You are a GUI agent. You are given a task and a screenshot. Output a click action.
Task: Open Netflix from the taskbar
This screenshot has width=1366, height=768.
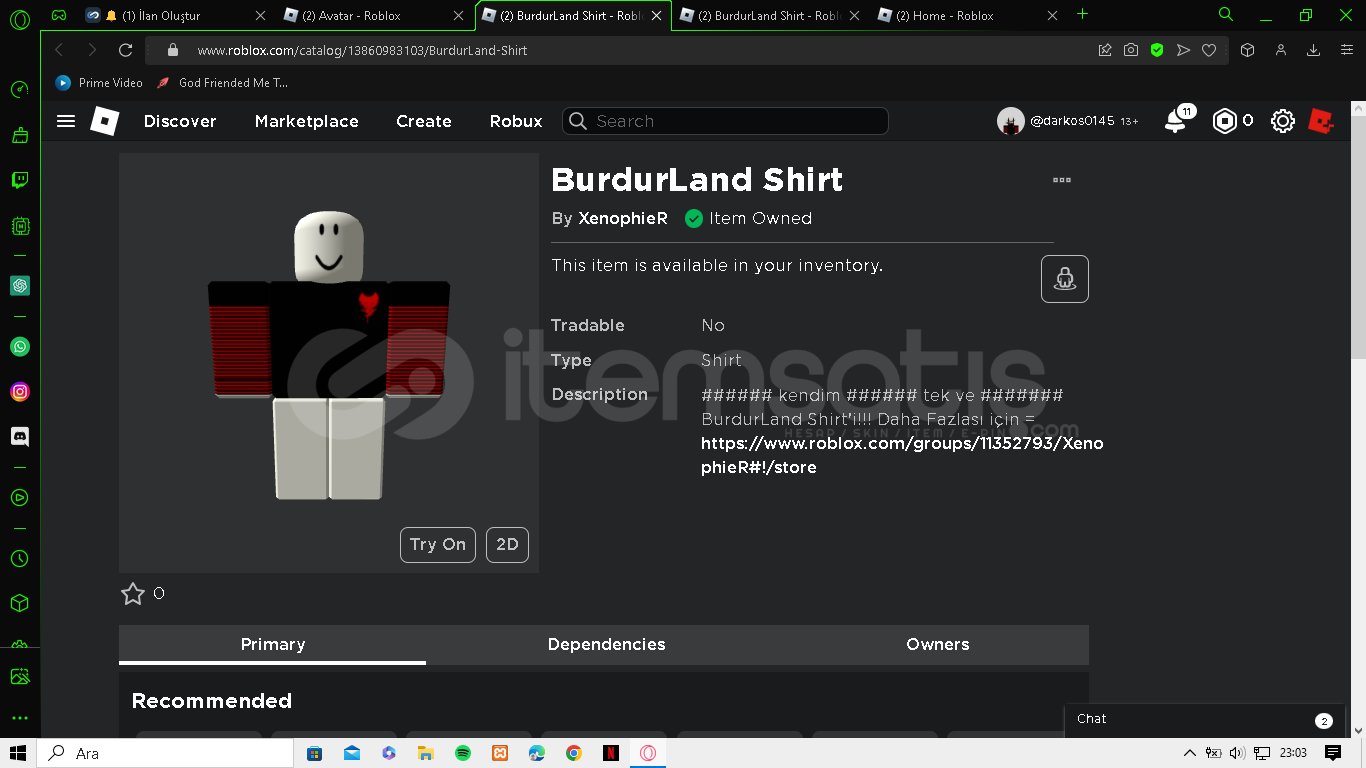(611, 753)
